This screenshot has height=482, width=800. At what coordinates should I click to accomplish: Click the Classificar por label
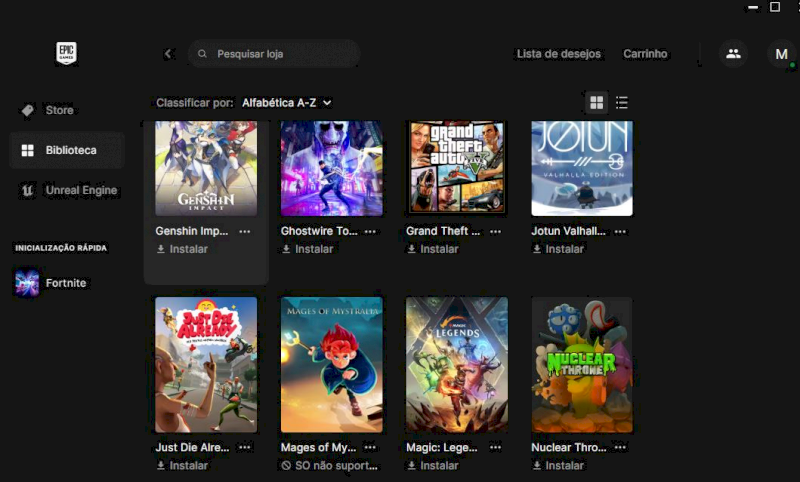click(x=195, y=103)
